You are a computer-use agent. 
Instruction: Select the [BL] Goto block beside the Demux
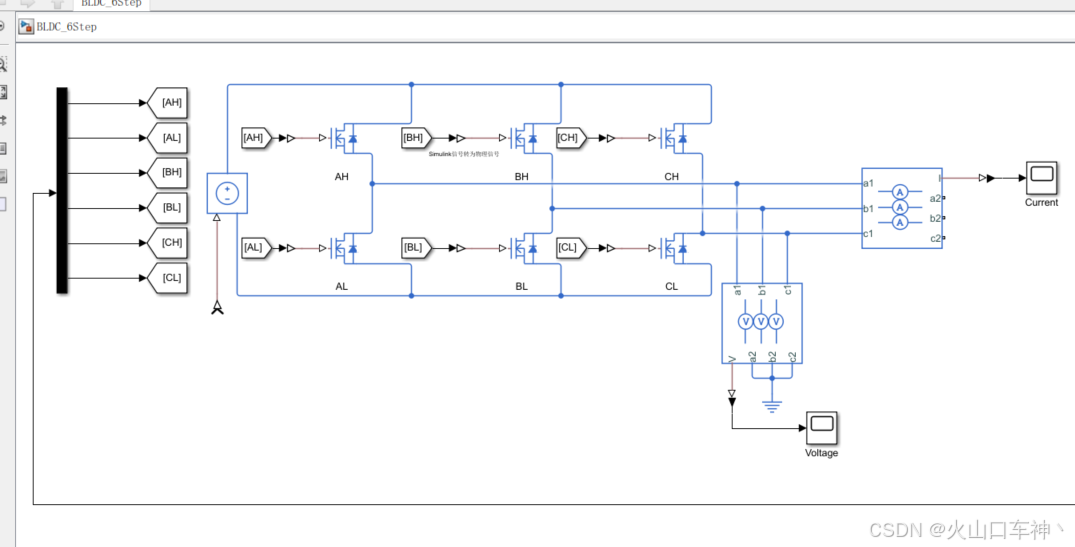(168, 208)
